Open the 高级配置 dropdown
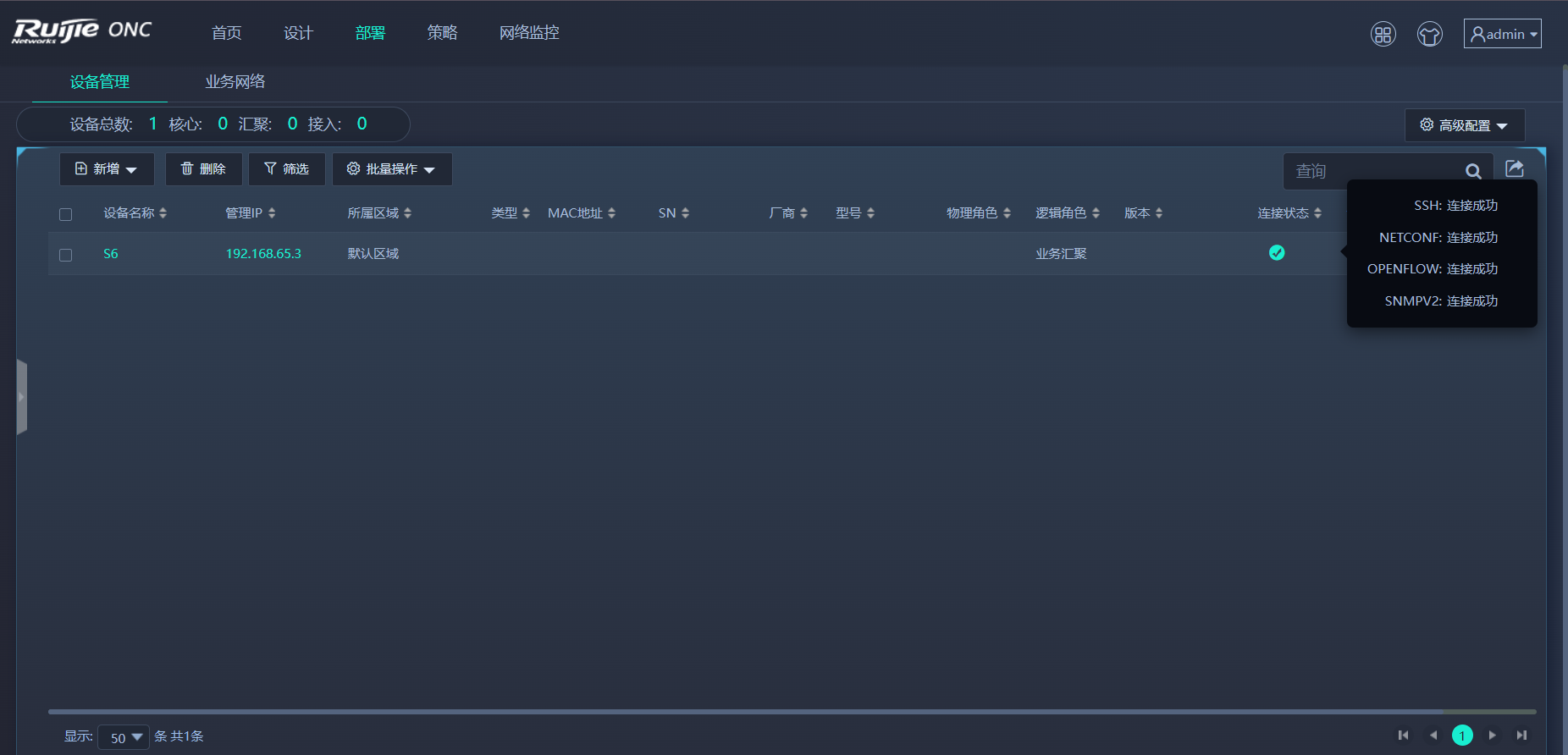The width and height of the screenshot is (1568, 755). coord(1465,125)
